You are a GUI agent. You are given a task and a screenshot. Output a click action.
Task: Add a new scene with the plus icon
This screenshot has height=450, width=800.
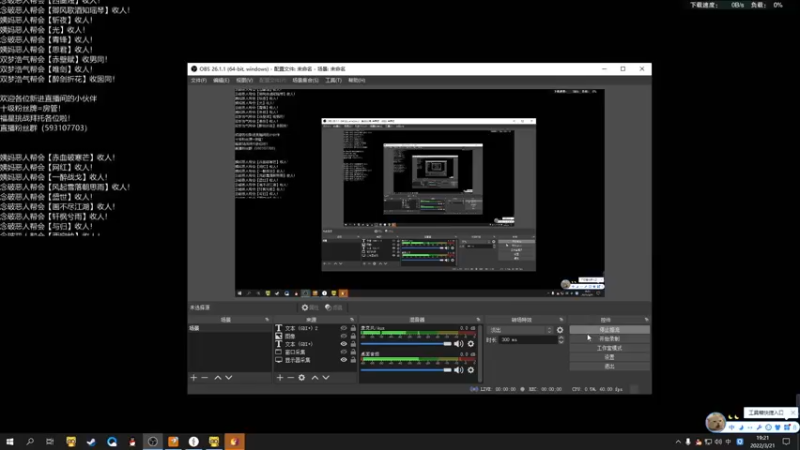point(193,378)
